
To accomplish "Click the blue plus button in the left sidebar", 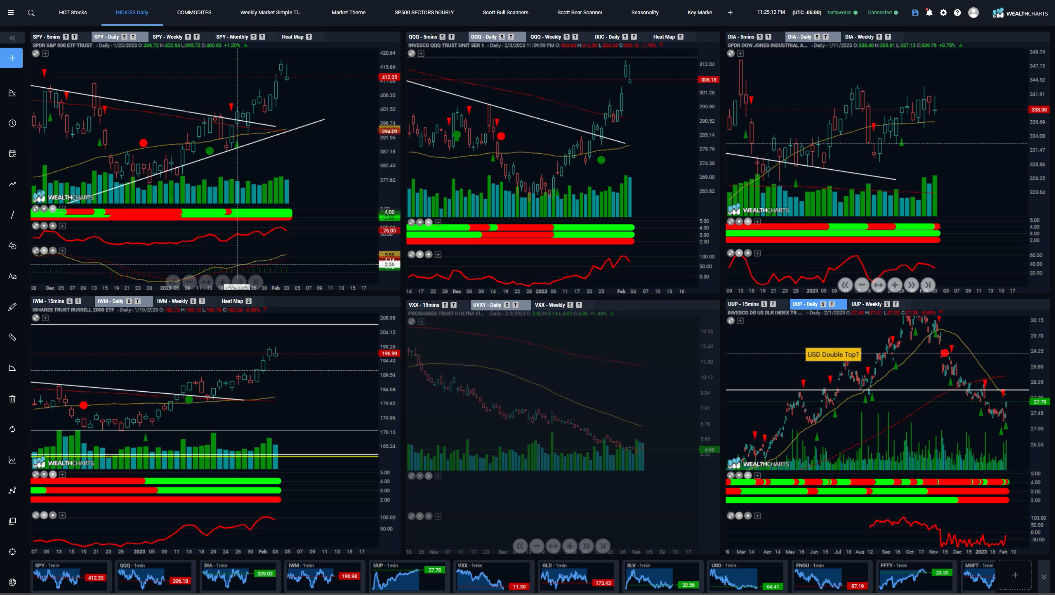I will [x=12, y=58].
